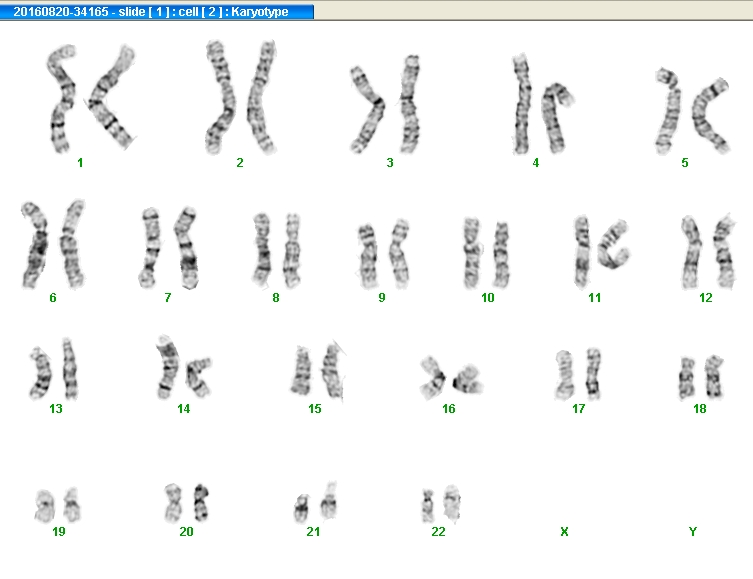Screen dimensions: 753x579
Task: Click the green label '12'
Action: [705, 298]
